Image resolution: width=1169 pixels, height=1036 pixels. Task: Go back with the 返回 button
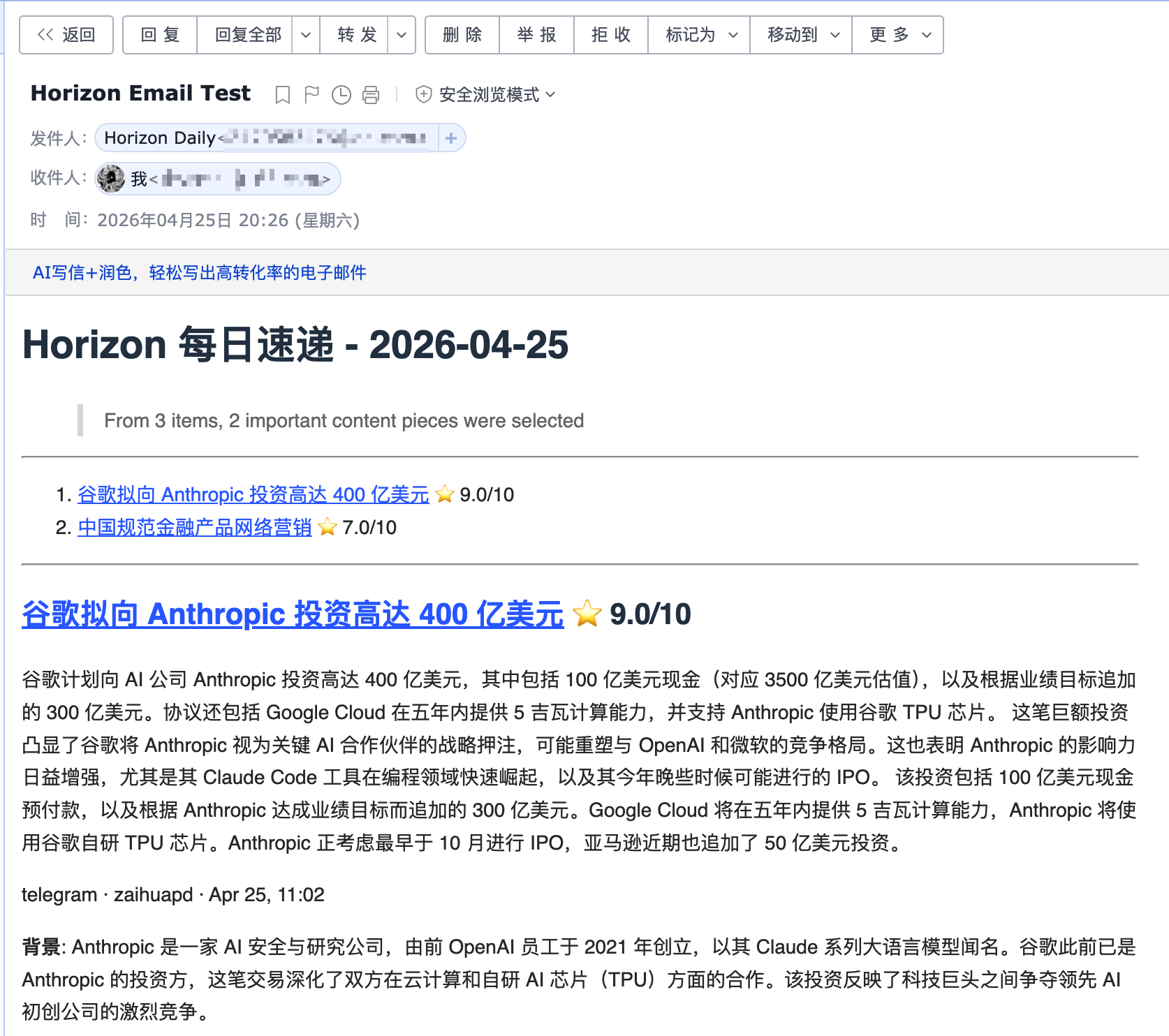(66, 35)
